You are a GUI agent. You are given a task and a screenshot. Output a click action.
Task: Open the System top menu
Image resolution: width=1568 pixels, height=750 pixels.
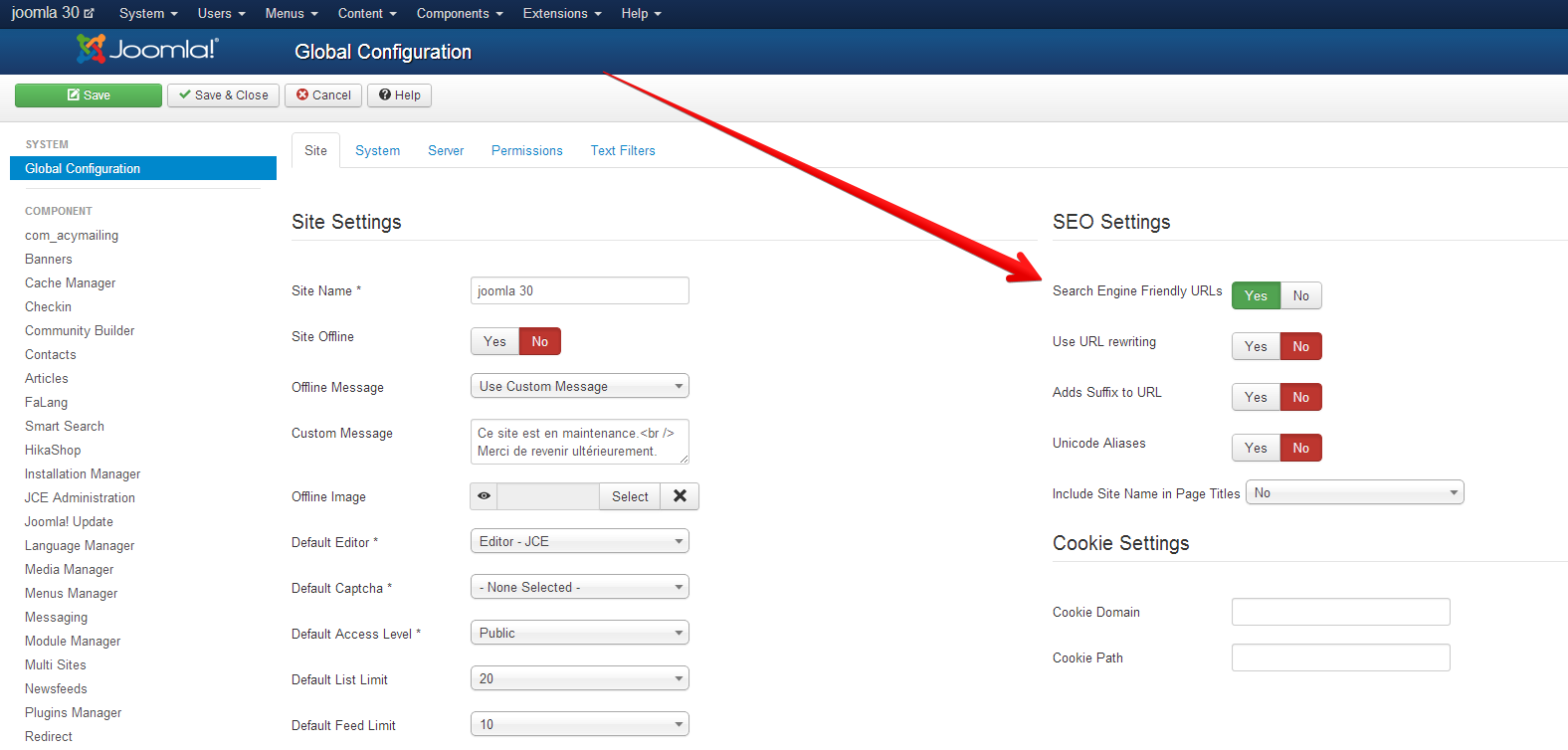tap(148, 13)
